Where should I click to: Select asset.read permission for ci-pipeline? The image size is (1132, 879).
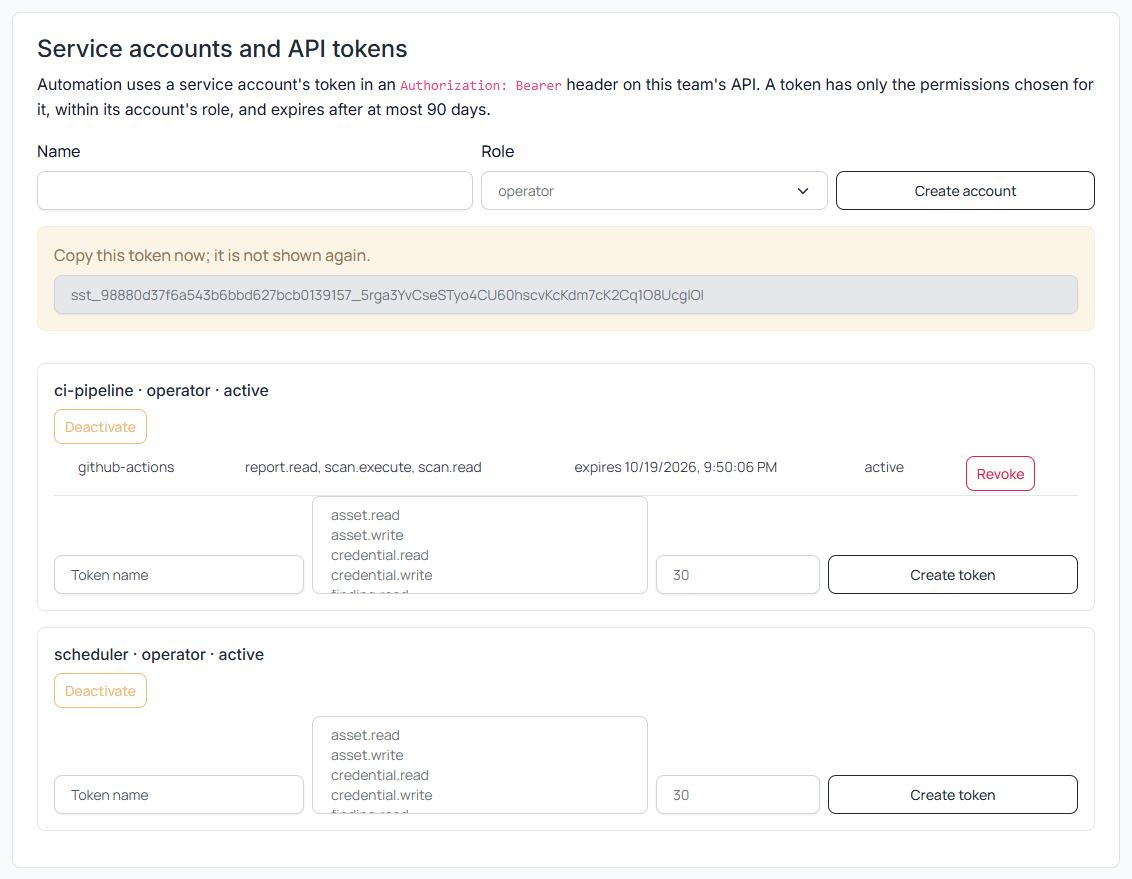coord(365,515)
